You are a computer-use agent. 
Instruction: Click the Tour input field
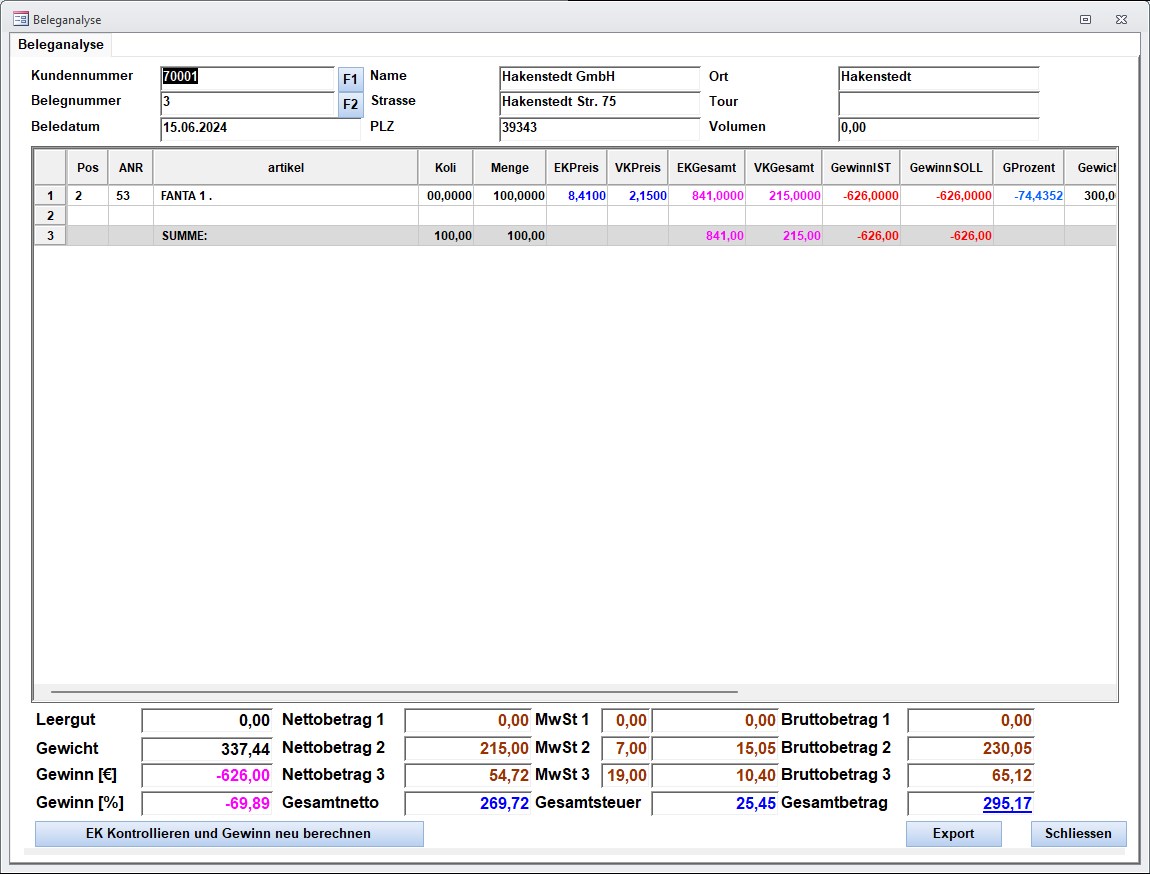pyautogui.click(x=938, y=102)
